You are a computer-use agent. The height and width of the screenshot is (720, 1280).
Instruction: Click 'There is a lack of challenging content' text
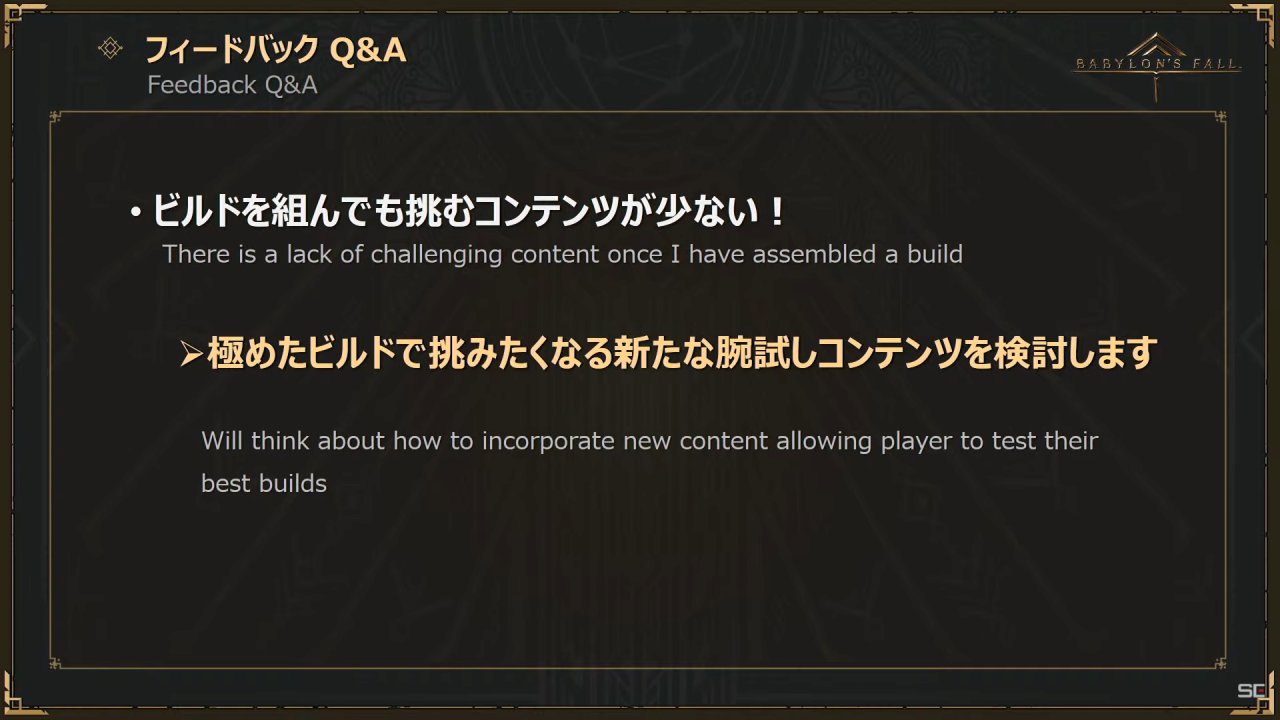click(562, 254)
